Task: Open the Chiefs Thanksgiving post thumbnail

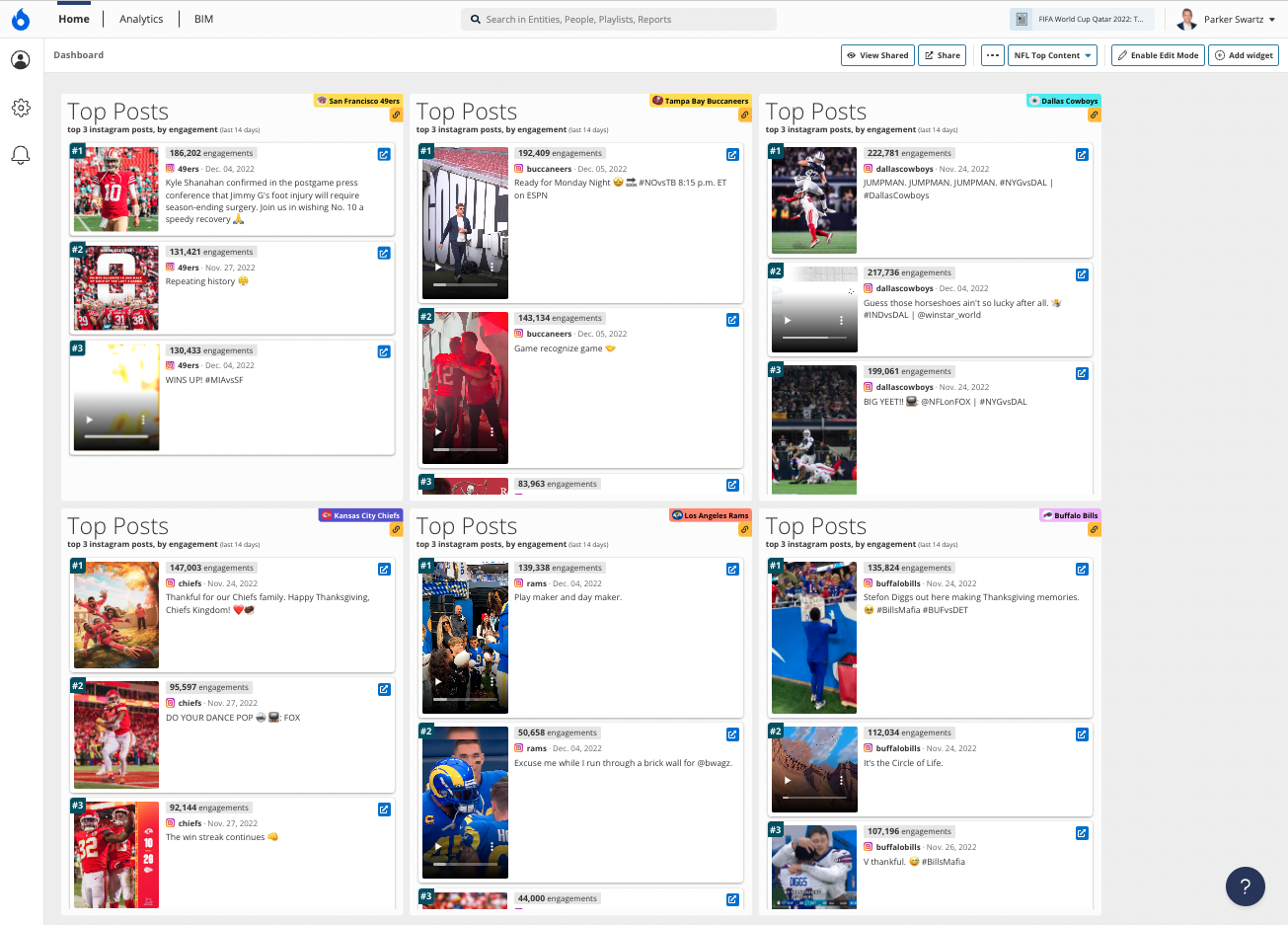Action: pos(116,615)
